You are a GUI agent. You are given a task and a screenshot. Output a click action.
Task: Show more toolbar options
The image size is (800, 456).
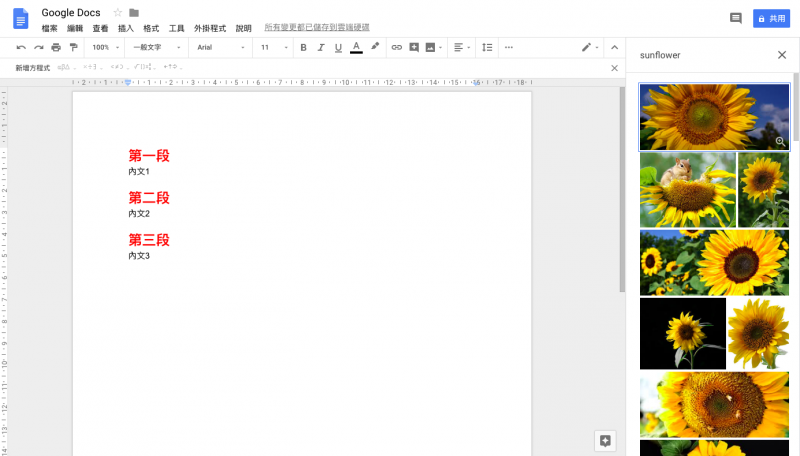(x=509, y=47)
